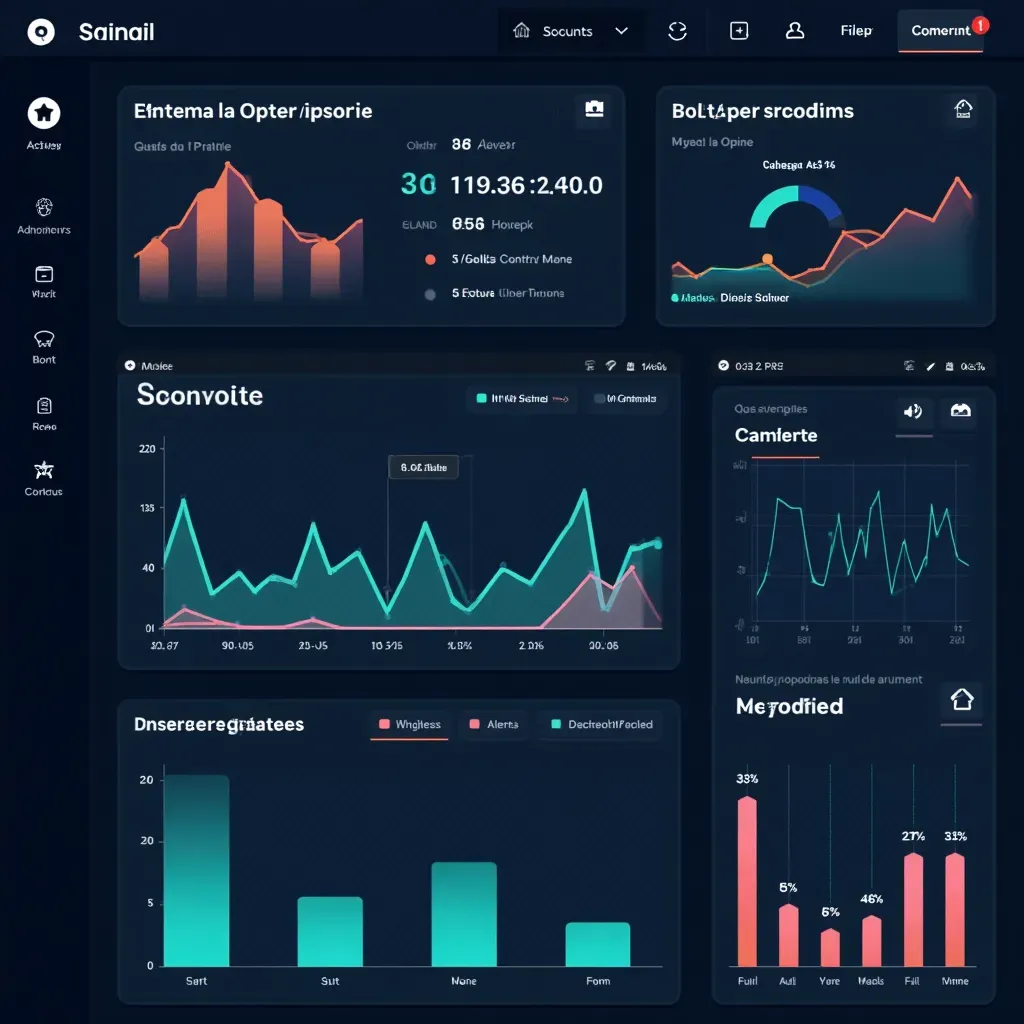Open the Filep menu item
Viewport: 1024px width, 1024px height.
856,31
